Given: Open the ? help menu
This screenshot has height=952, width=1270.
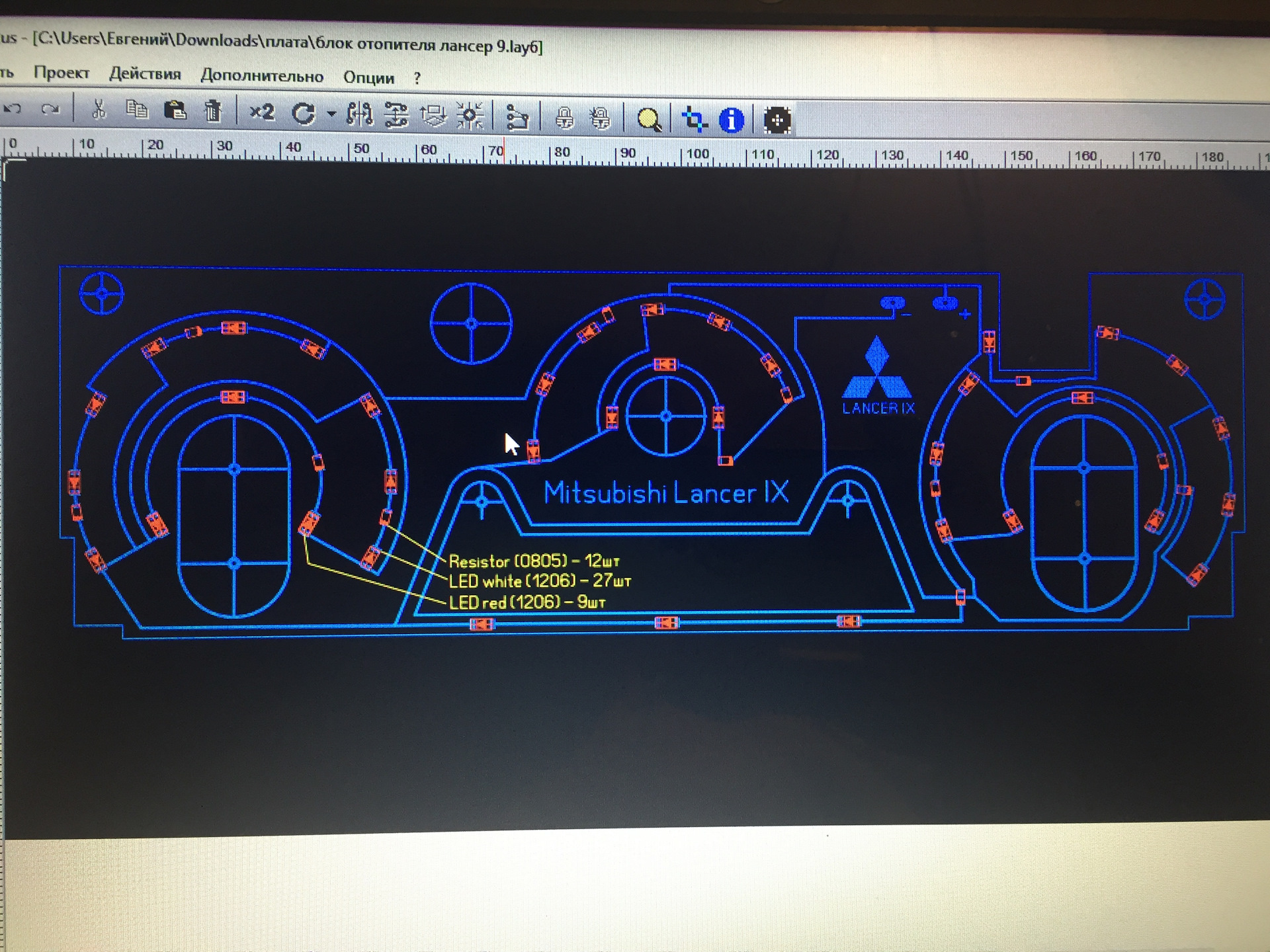Looking at the screenshot, I should tap(417, 79).
